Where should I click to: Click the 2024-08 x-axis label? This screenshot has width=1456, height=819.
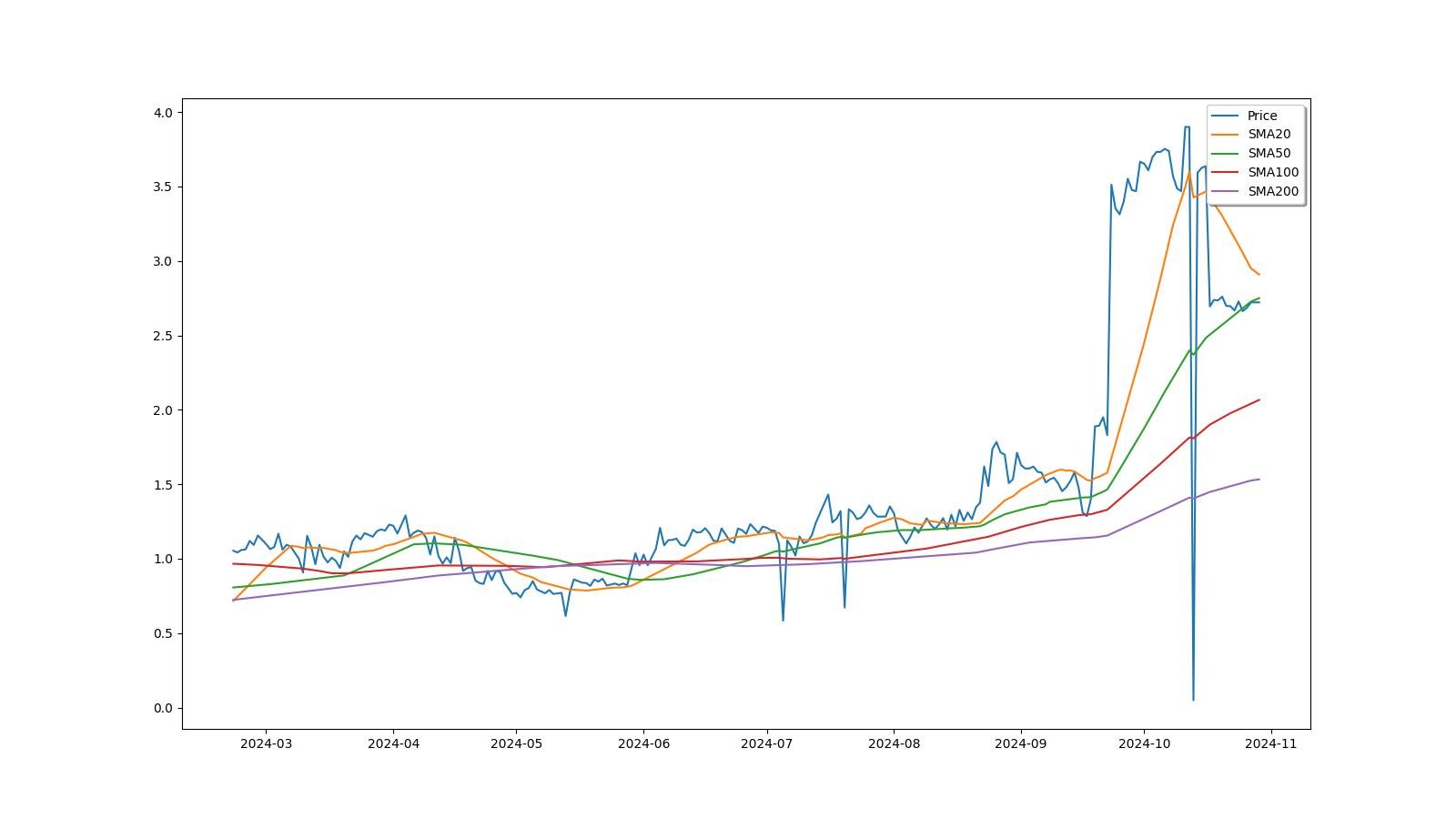(894, 743)
